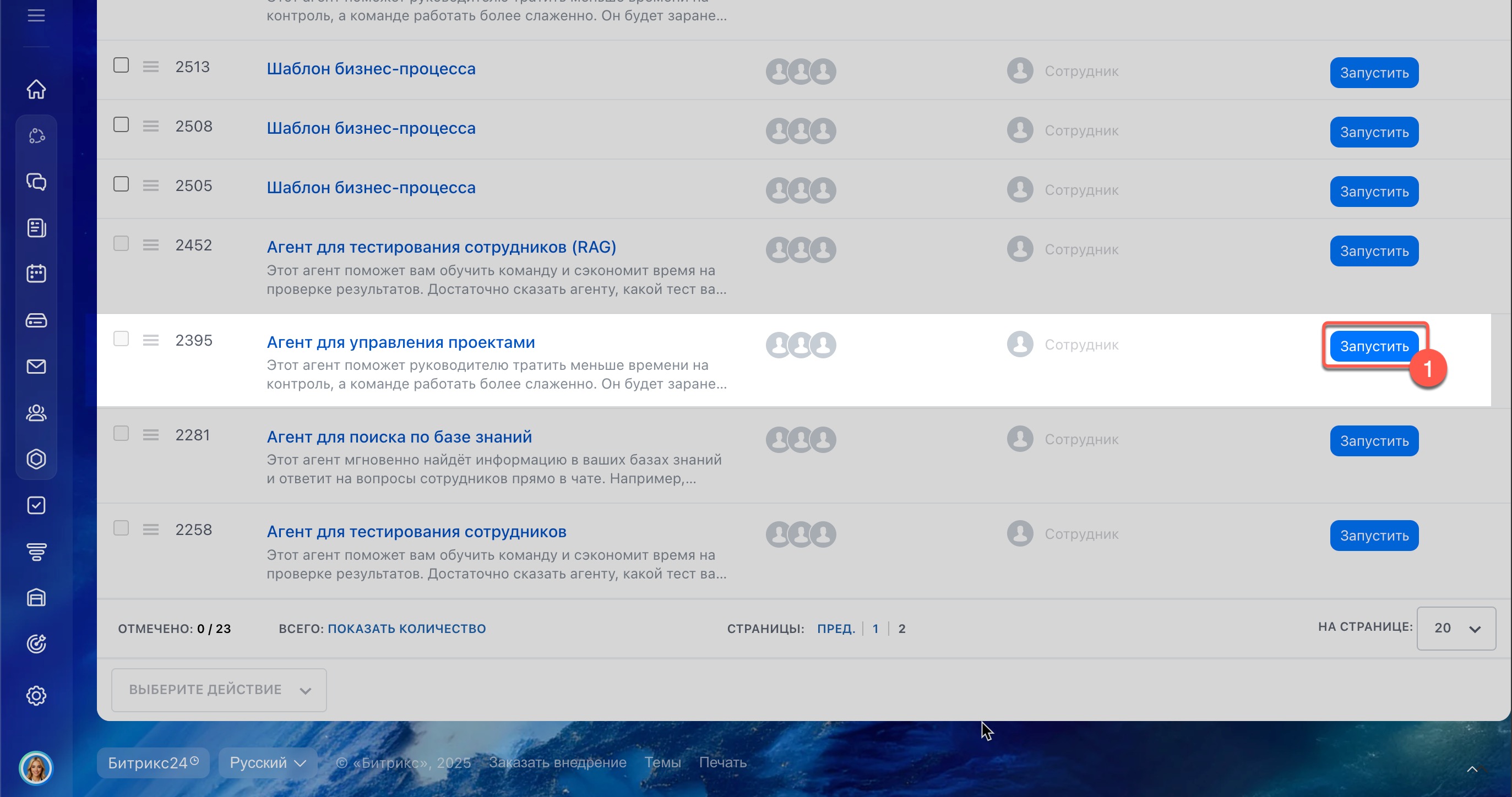
Task: Click the drag handle icon for row 2395
Action: 151,340
